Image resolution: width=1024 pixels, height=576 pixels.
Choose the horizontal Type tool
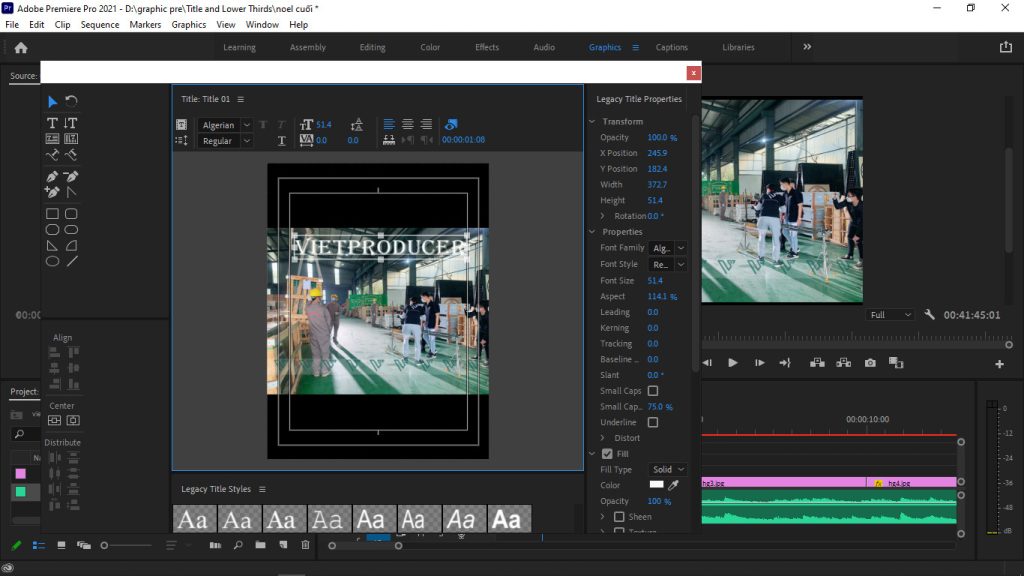(x=53, y=123)
